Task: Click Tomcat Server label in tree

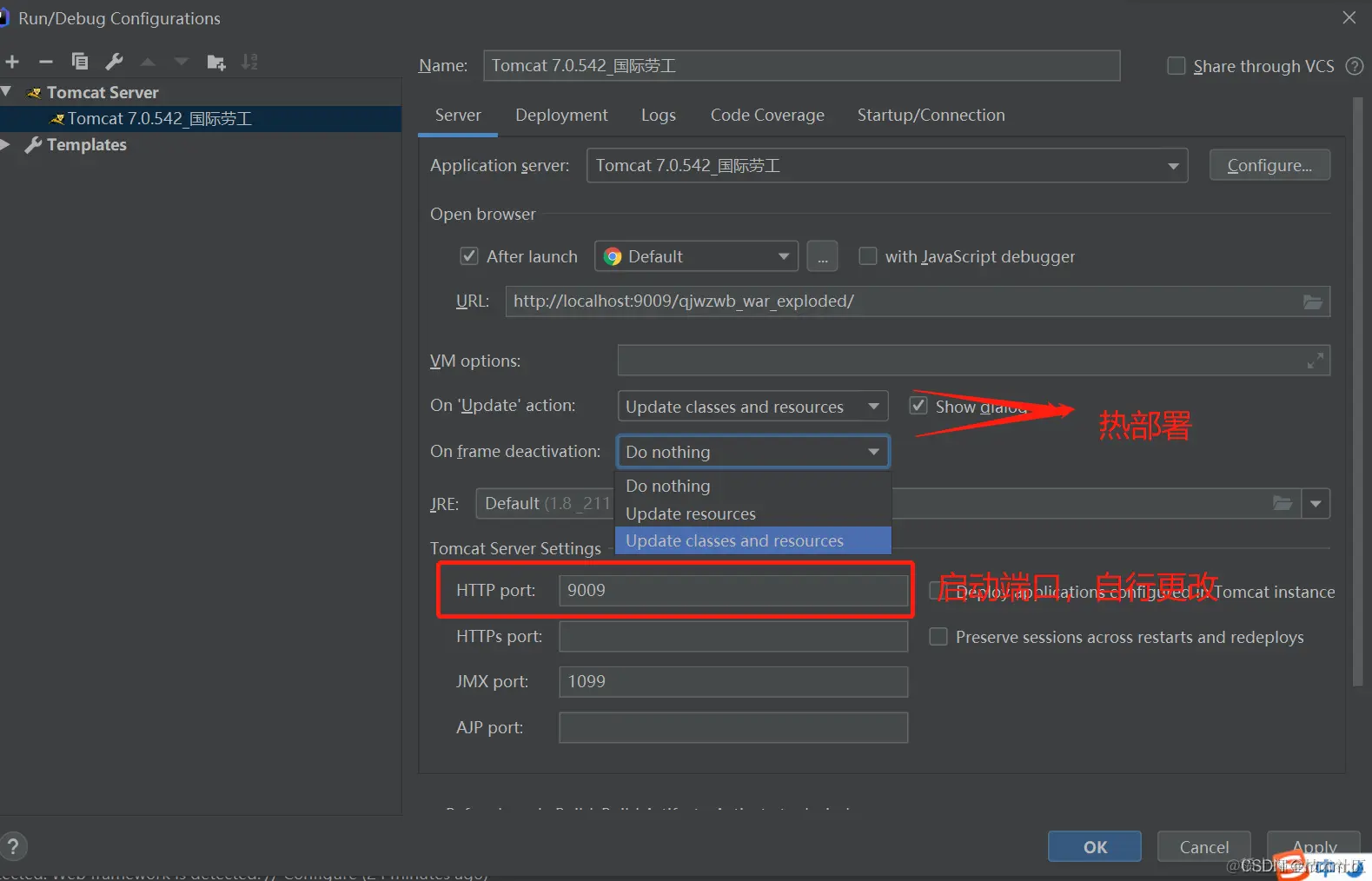Action: pos(103,92)
